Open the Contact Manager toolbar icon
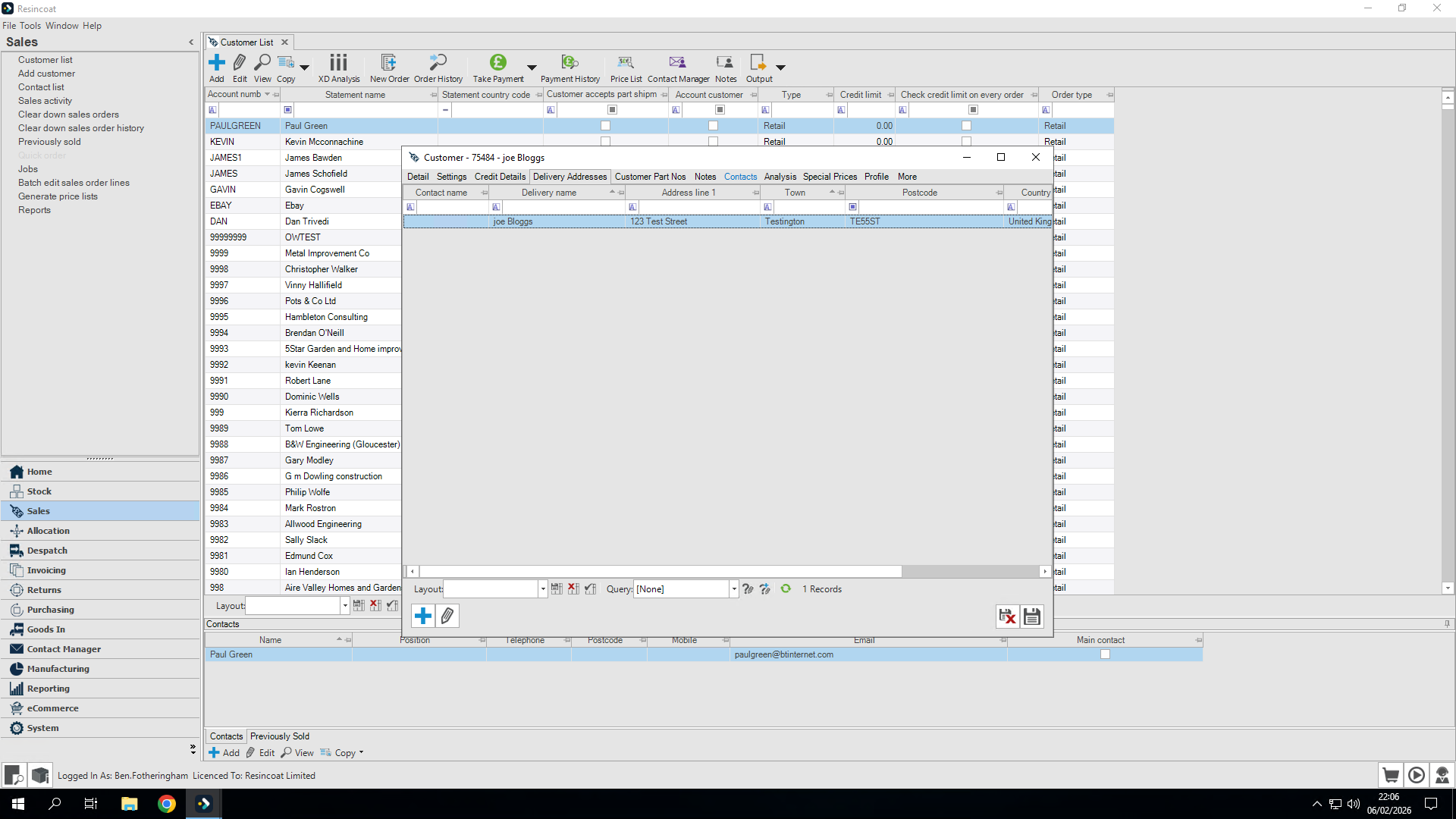This screenshot has width=1456, height=819. (x=677, y=67)
